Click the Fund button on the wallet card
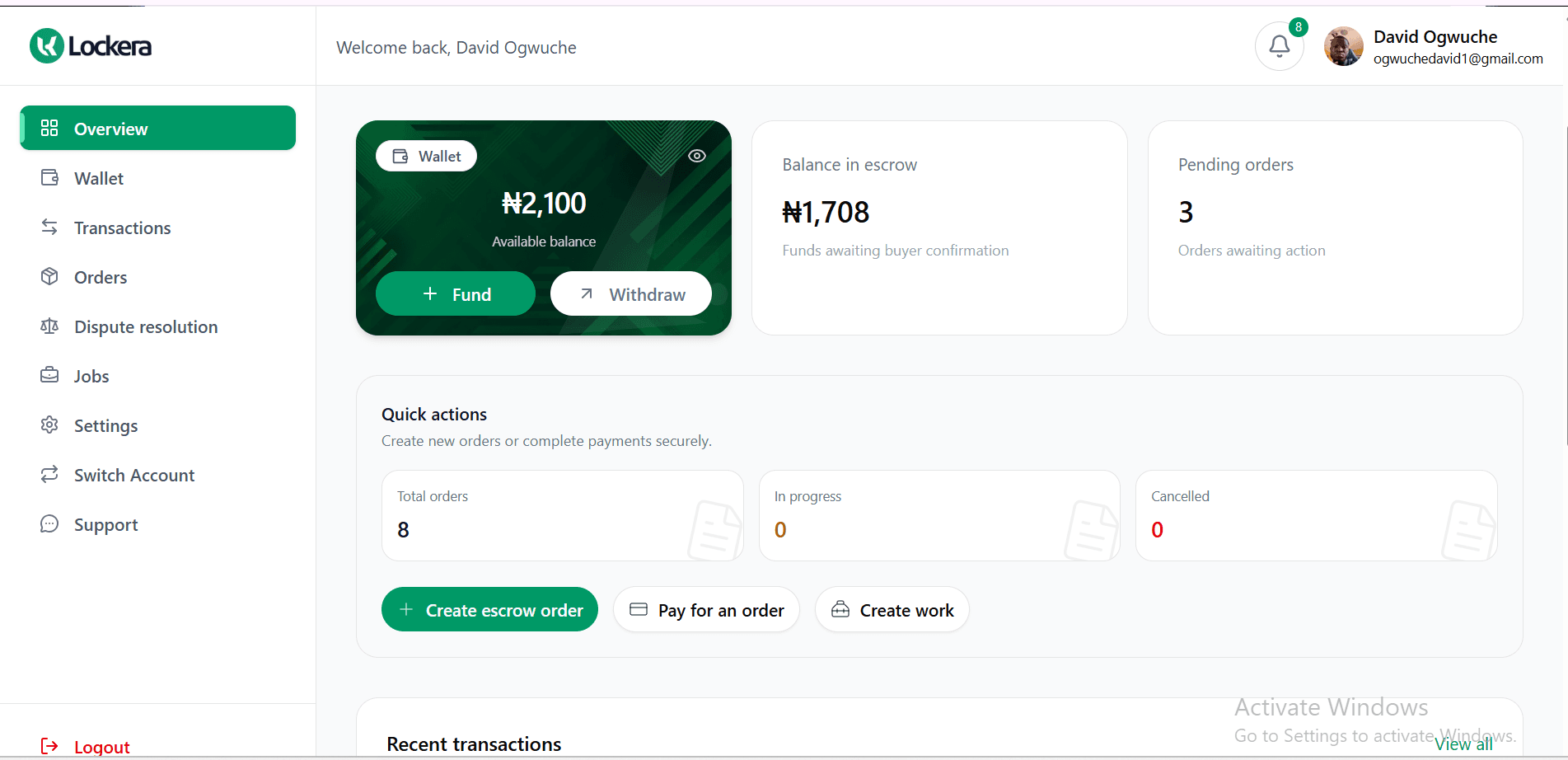Screen dimensions: 1568x760 tap(455, 293)
